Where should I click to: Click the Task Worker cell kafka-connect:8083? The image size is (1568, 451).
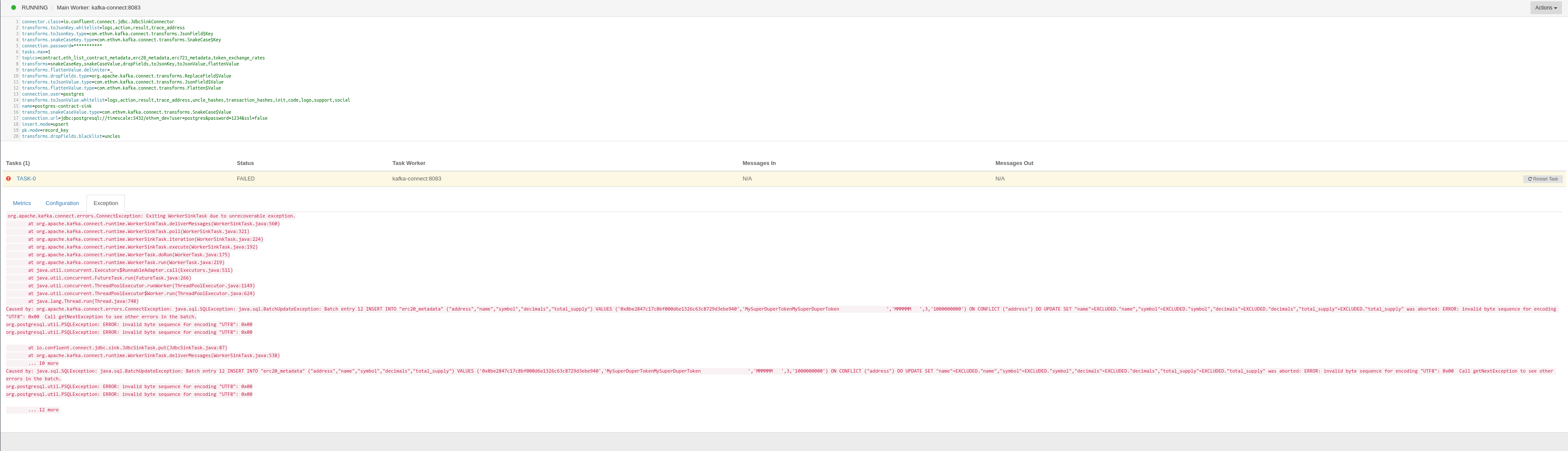click(x=417, y=178)
